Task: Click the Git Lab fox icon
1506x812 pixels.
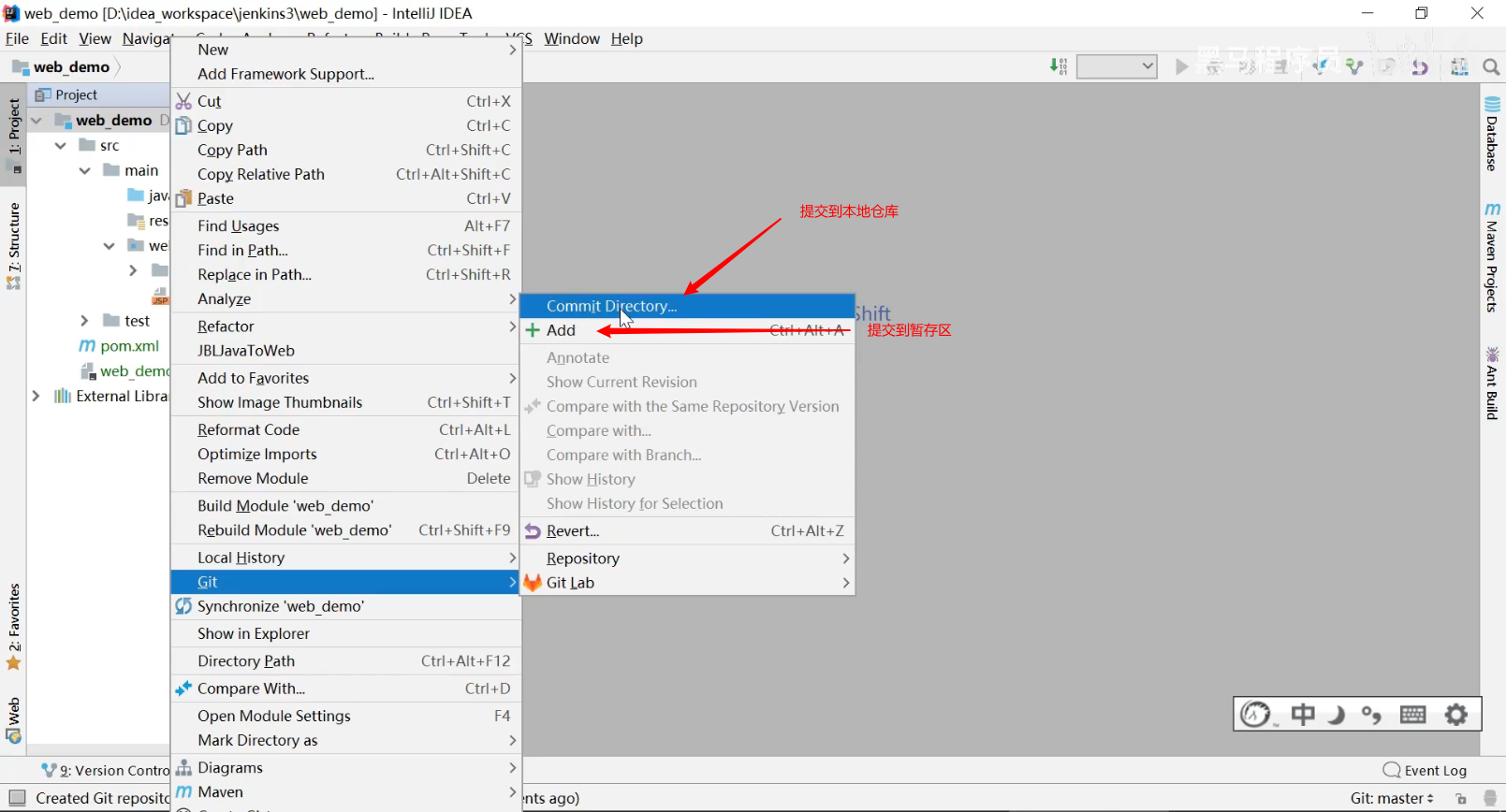Action: (533, 583)
